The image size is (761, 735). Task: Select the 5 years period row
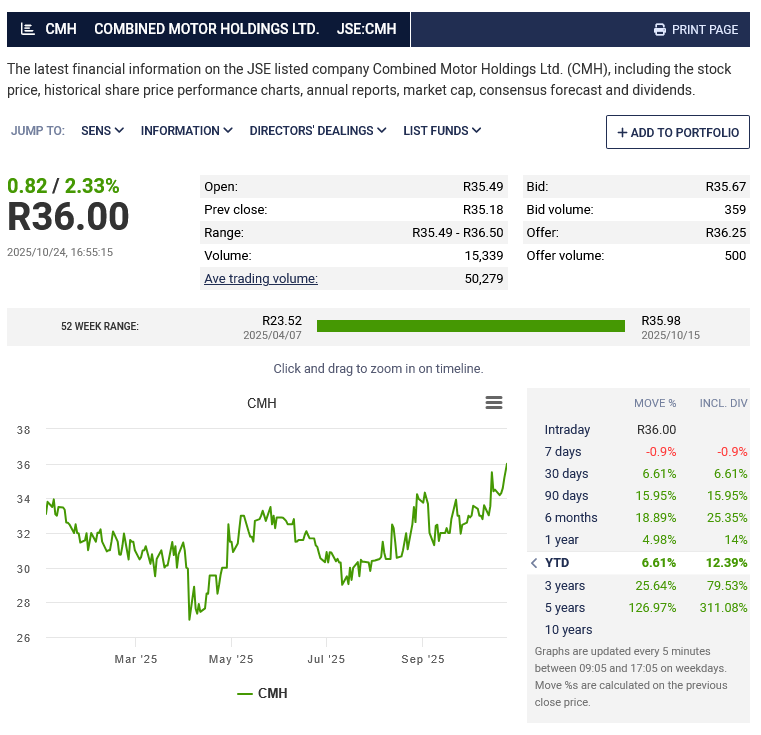click(638, 607)
